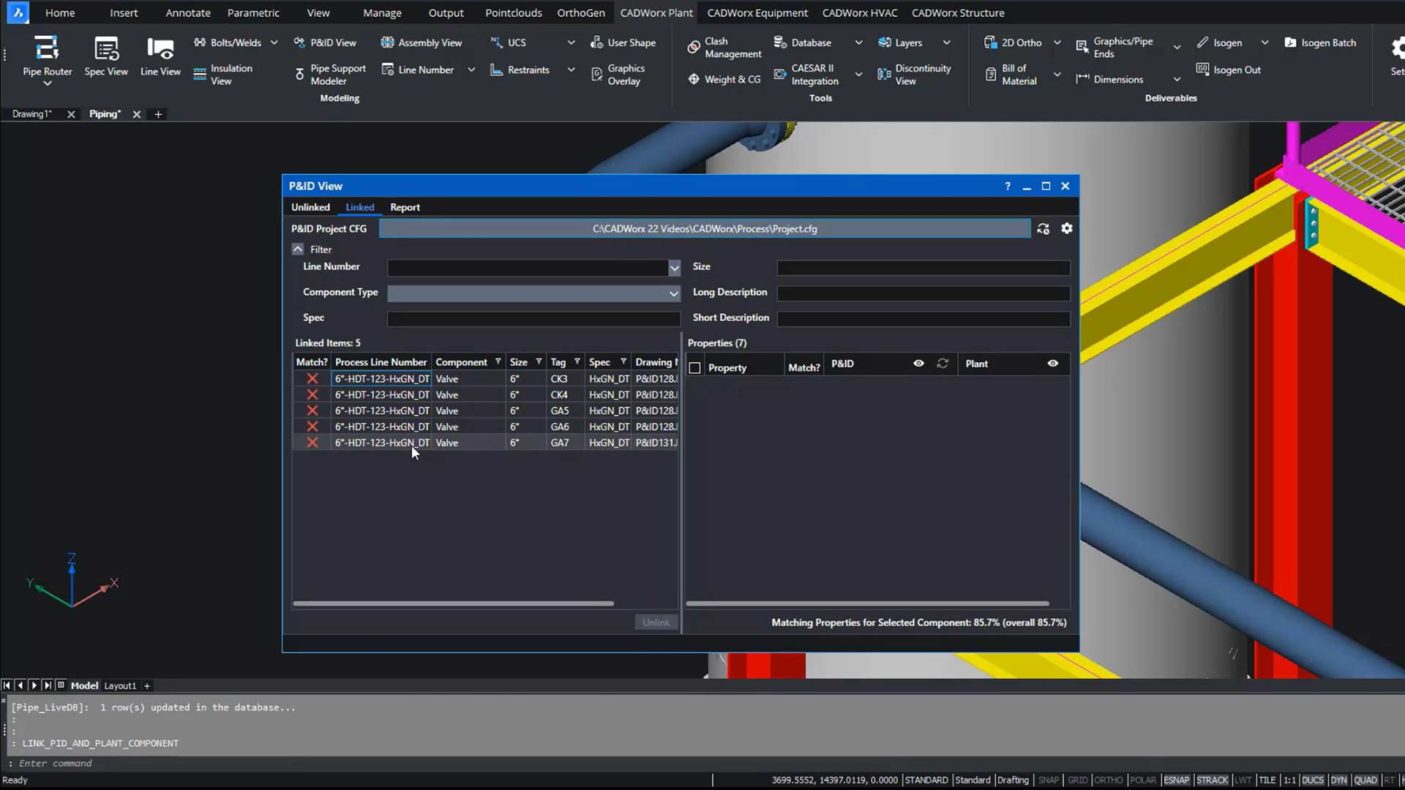Viewport: 1405px width, 790px height.
Task: Open Clash Management
Action: coord(724,48)
